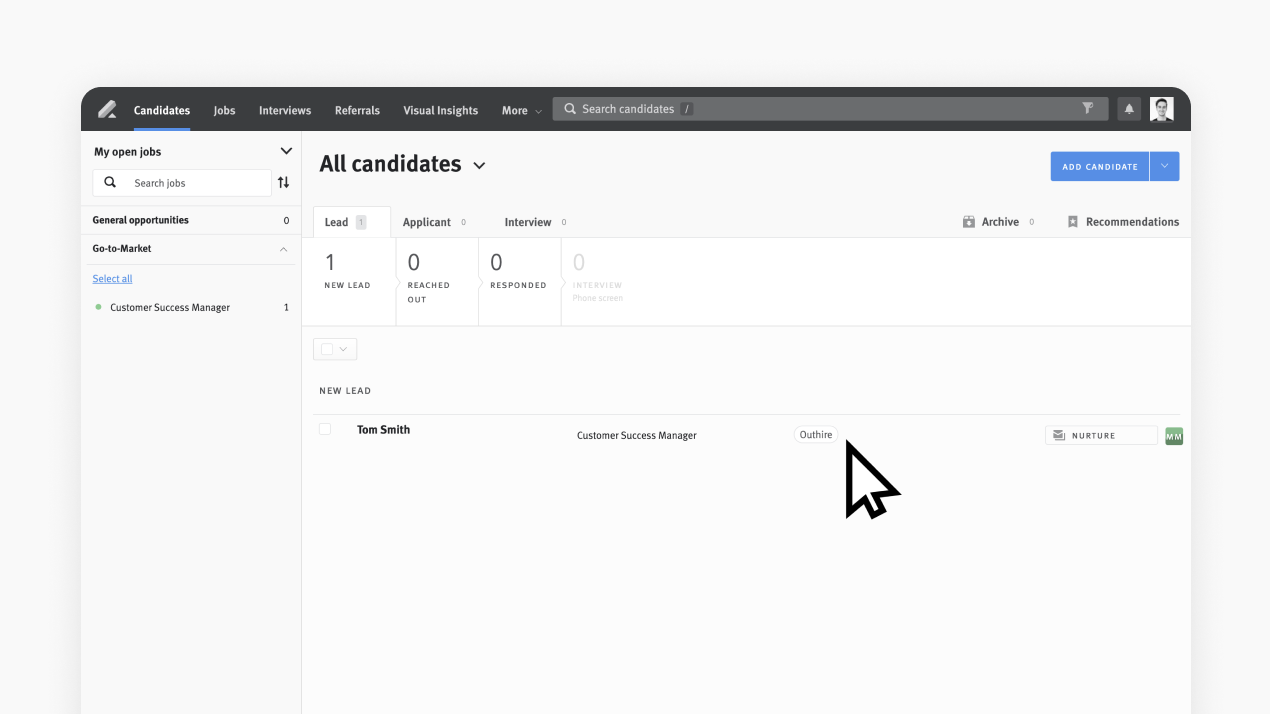Image resolution: width=1270 pixels, height=714 pixels.
Task: Click the MM owner badge
Action: pyautogui.click(x=1174, y=436)
